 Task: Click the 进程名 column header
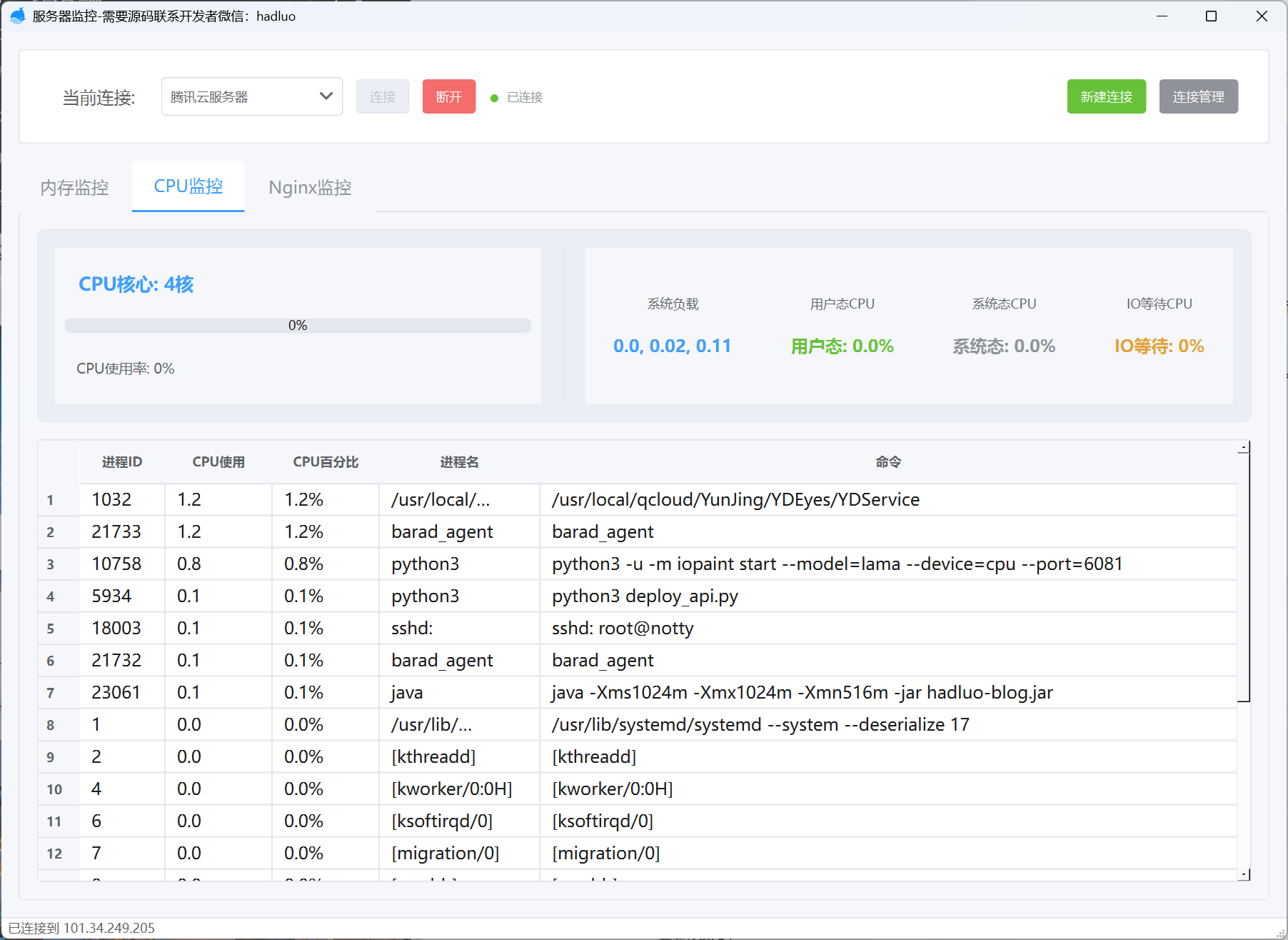pos(460,462)
